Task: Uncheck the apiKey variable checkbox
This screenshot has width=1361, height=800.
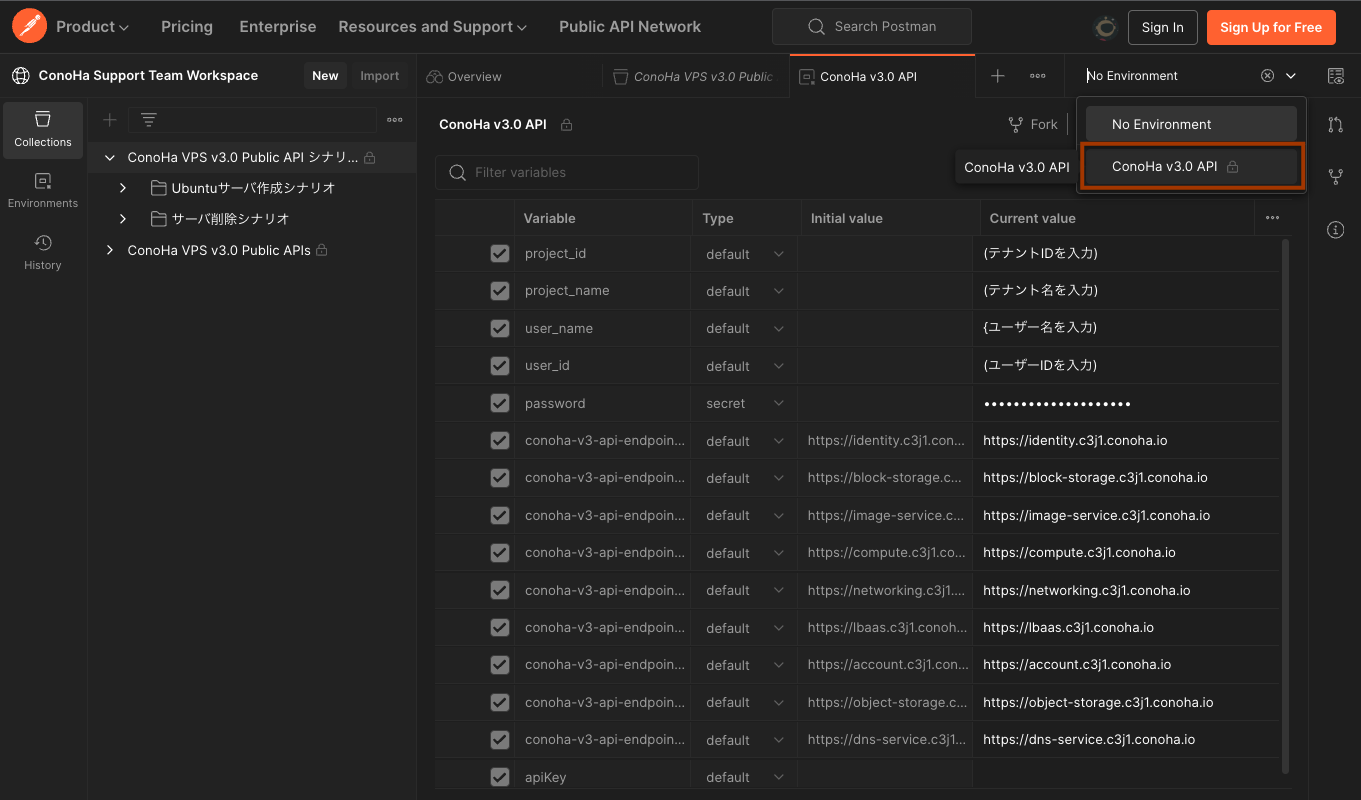Action: tap(500, 777)
